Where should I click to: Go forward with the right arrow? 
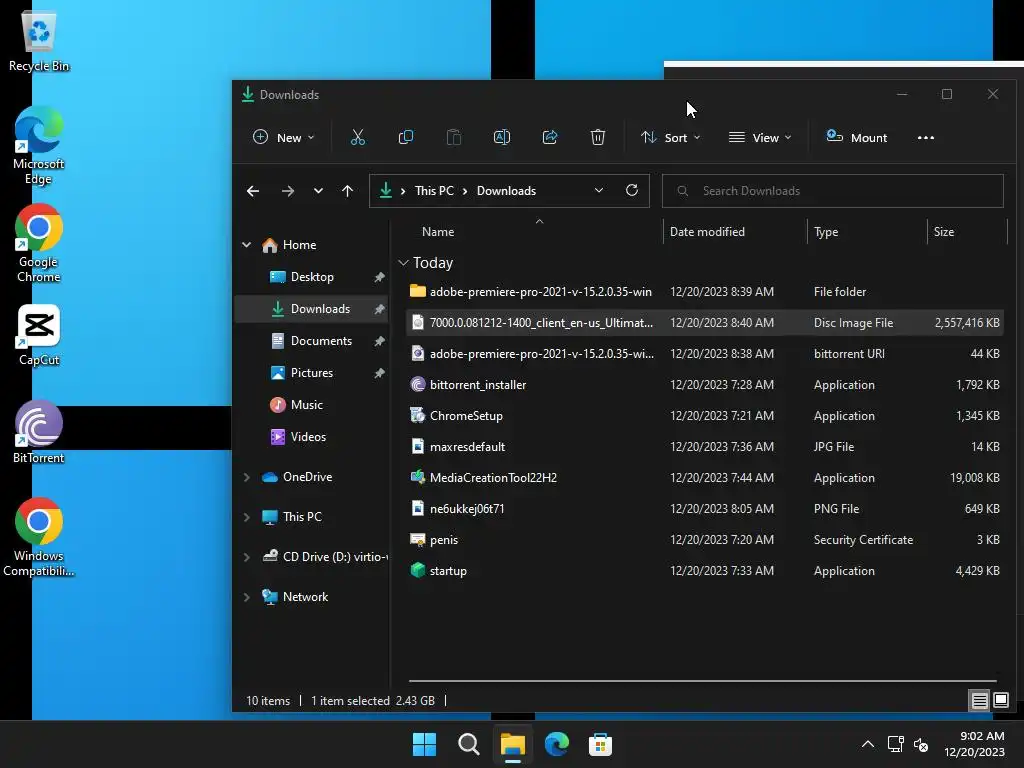[287, 191]
